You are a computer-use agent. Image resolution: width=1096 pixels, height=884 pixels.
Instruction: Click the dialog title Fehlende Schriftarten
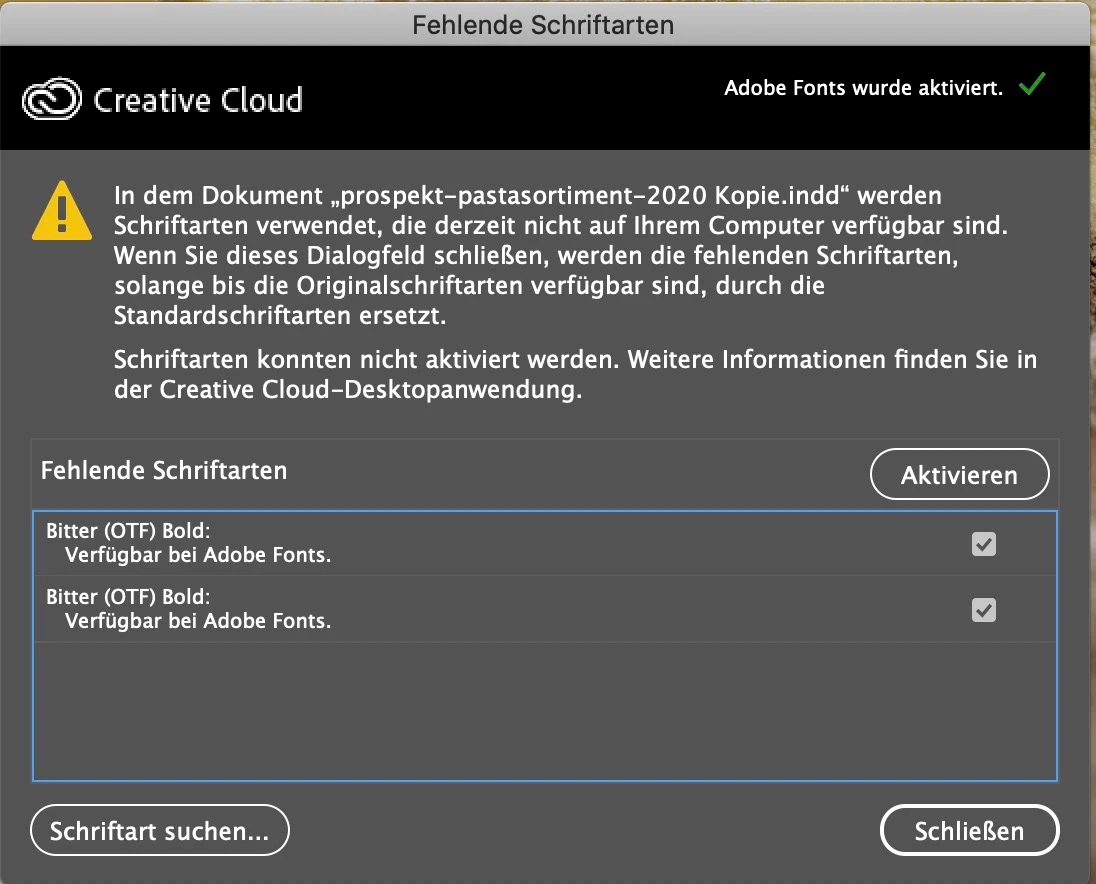tap(543, 25)
